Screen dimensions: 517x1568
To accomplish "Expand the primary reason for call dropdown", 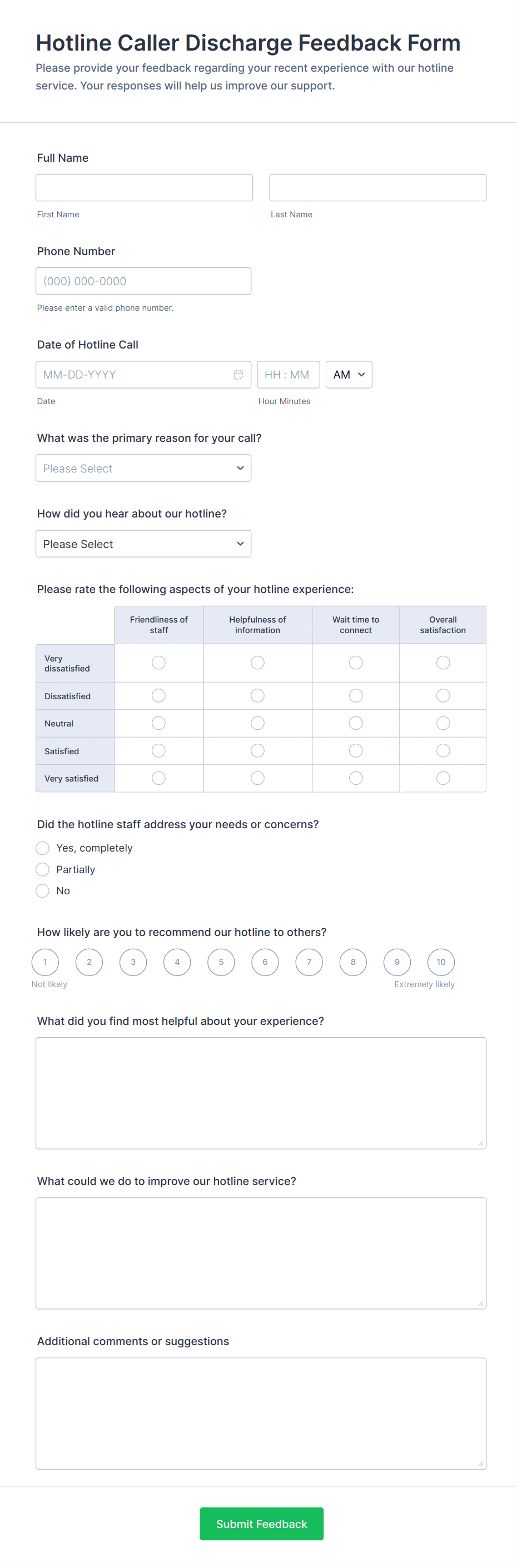I will 143,468.
